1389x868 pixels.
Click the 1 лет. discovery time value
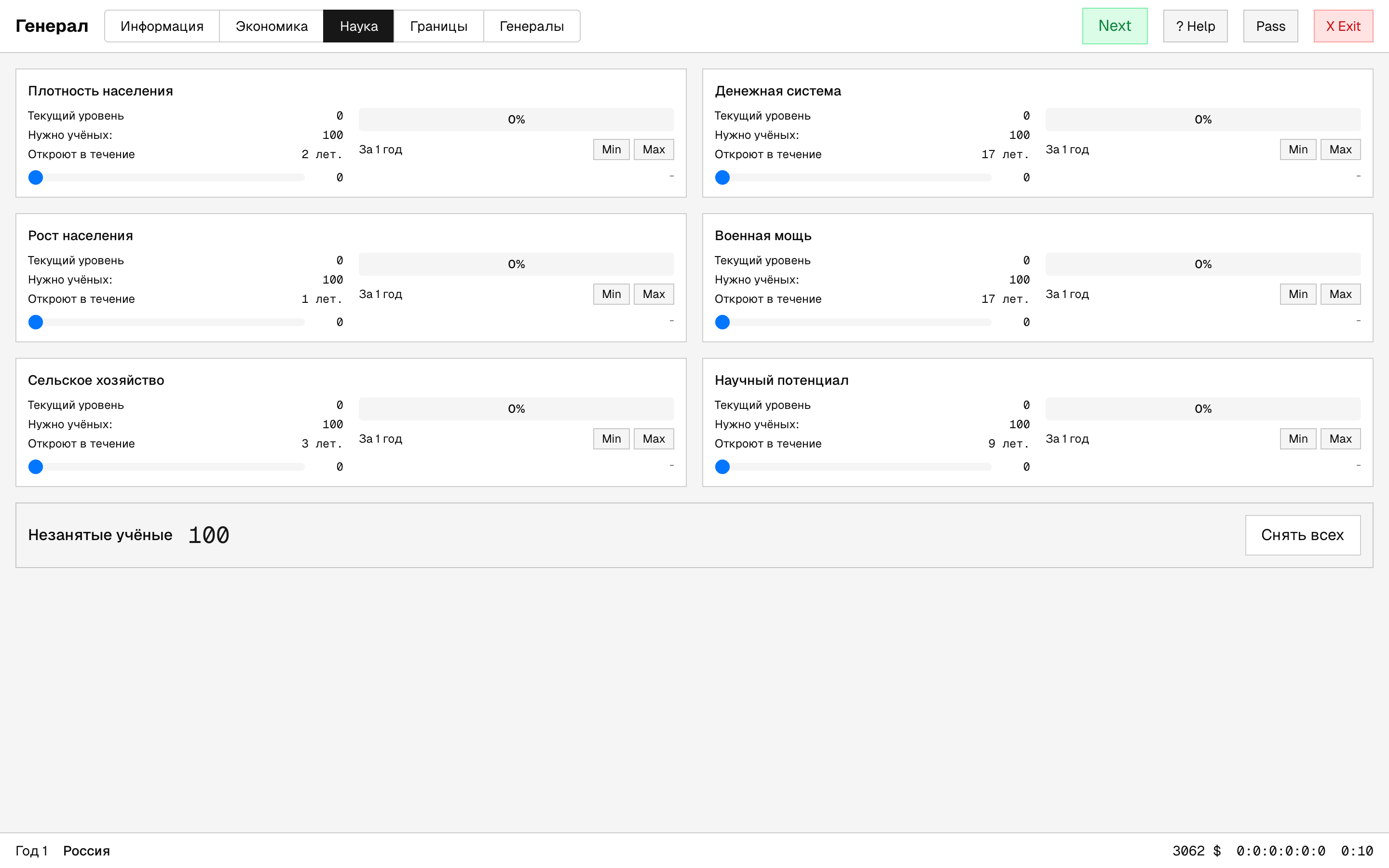321,299
